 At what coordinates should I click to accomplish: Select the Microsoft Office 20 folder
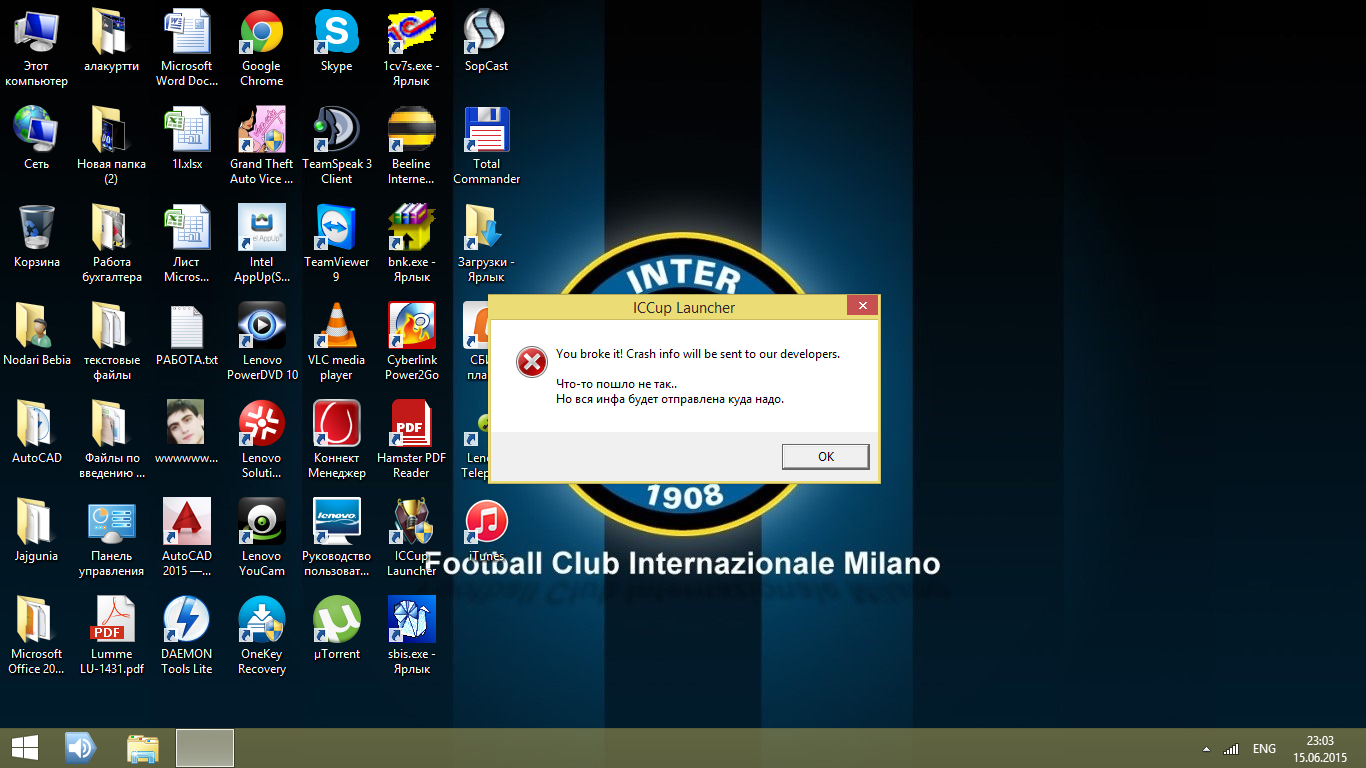[x=36, y=636]
